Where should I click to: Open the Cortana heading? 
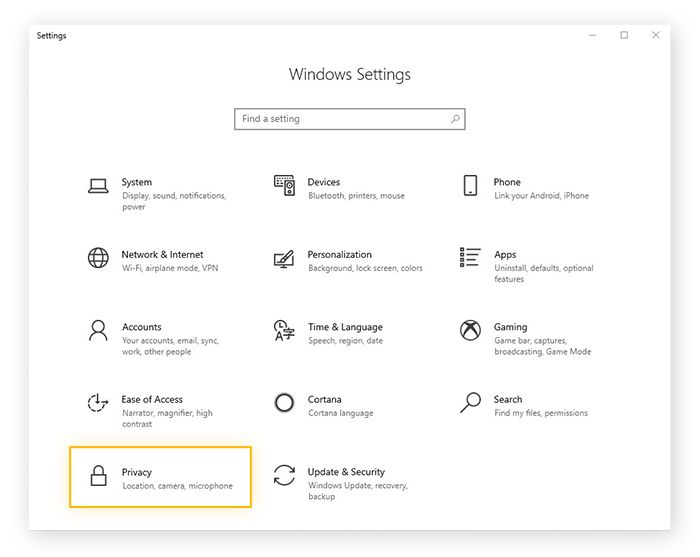coord(325,399)
